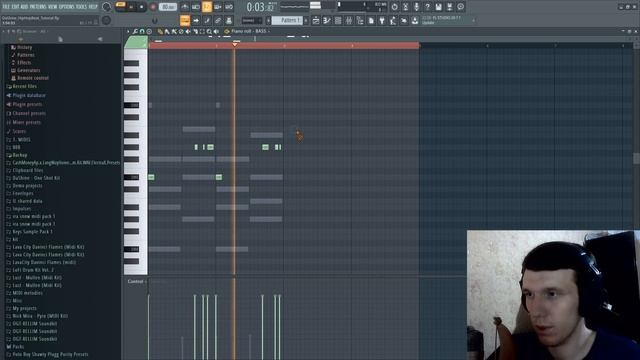
Task: Click the render/export audio icon
Action: pos(449,7)
